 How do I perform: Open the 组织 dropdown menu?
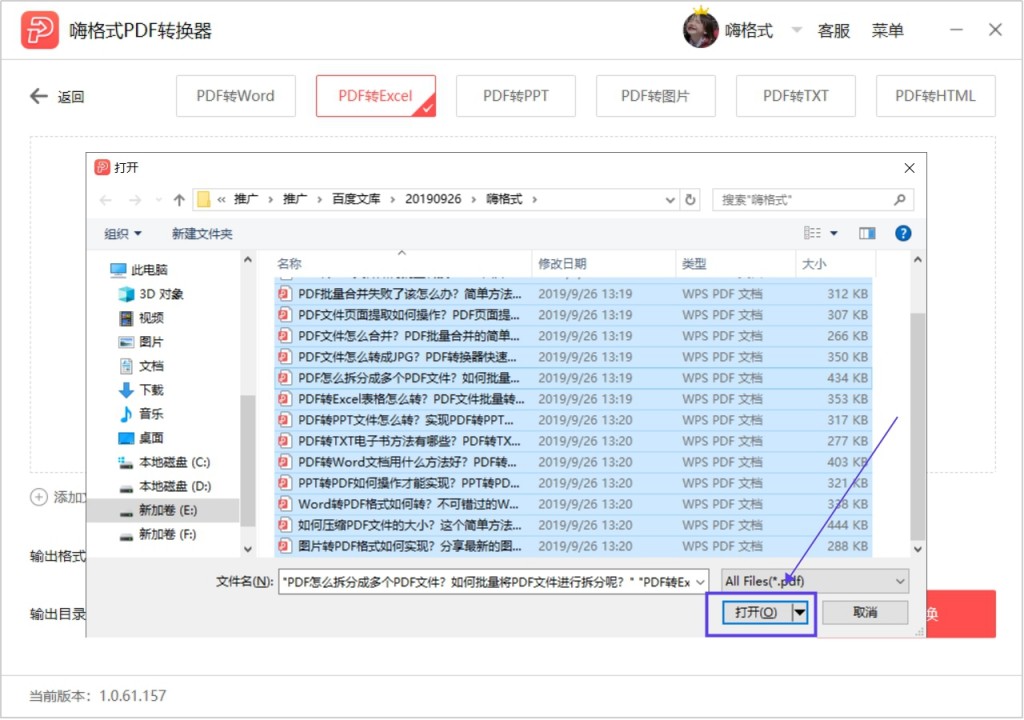click(x=123, y=234)
